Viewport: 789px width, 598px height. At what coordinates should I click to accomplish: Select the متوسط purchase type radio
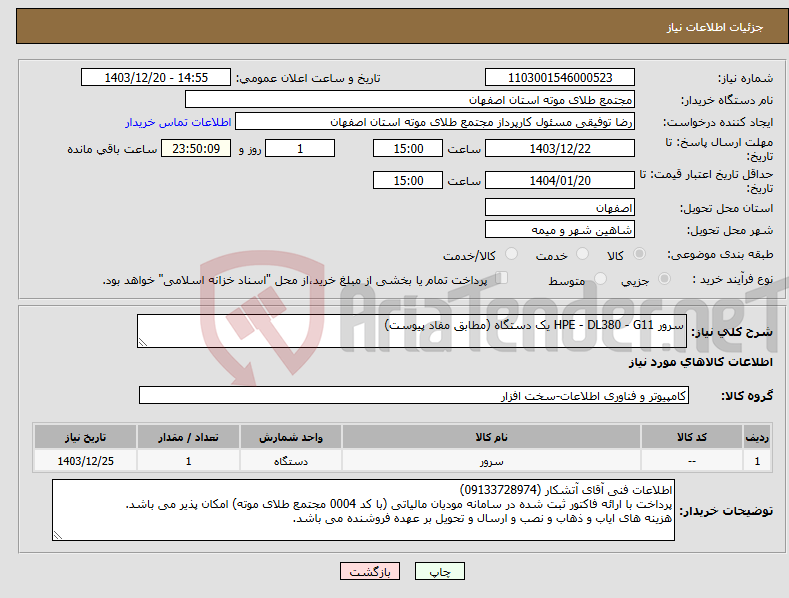tap(600, 278)
